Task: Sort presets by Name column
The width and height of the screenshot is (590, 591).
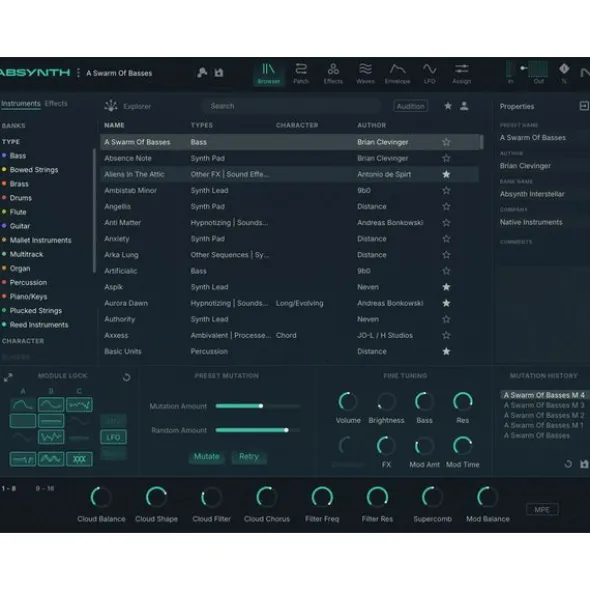Action: pos(114,125)
